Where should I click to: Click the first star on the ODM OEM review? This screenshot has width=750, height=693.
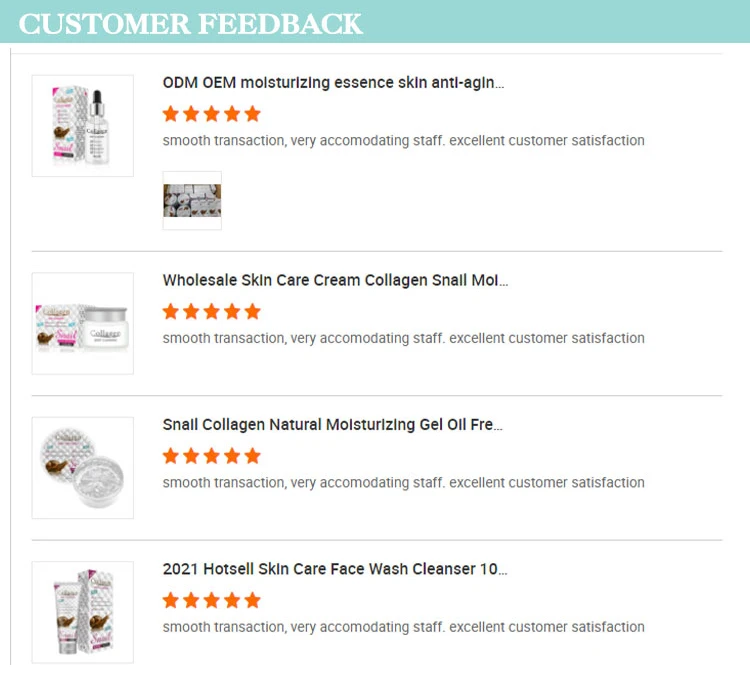pyautogui.click(x=171, y=113)
